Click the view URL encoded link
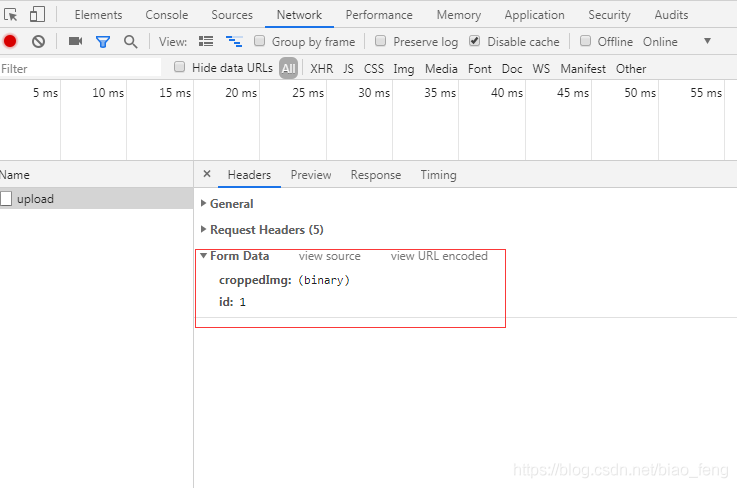Screen dimensions: 737x488 [439, 256]
